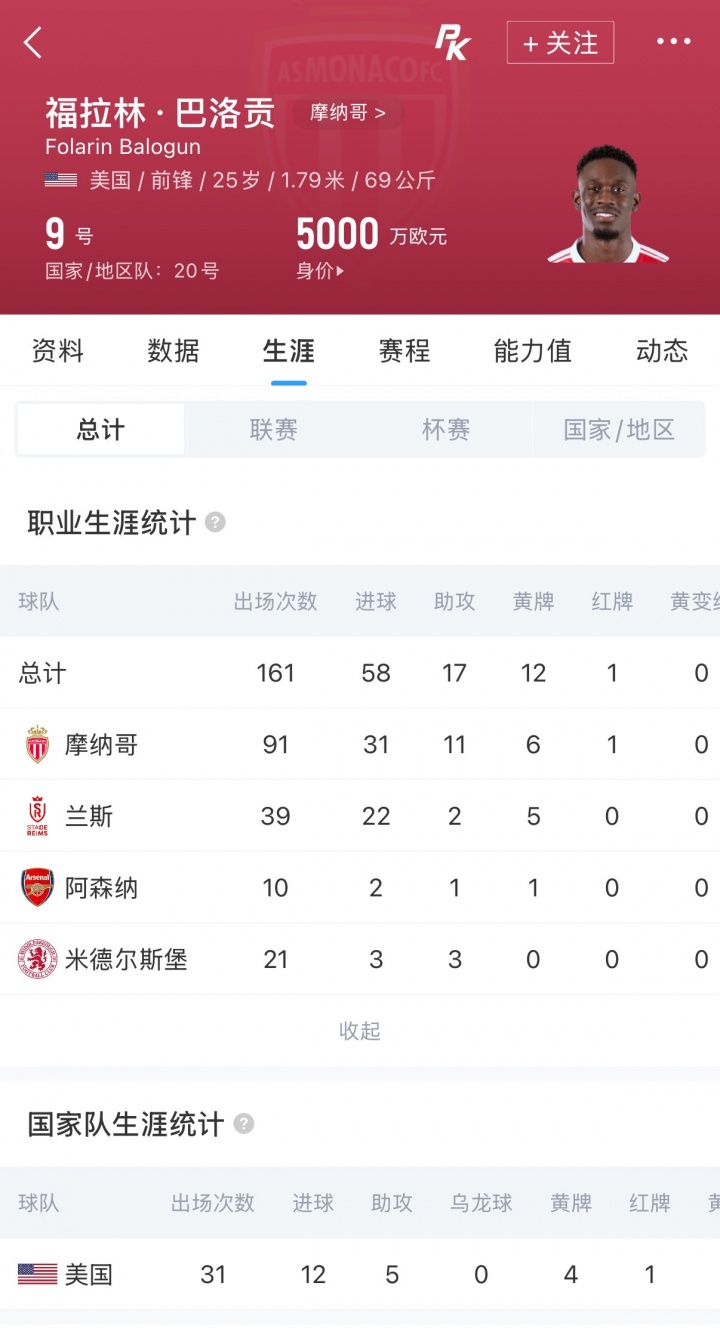Tap the Arsenal club crest icon
This screenshot has width=720, height=1335.
pos(37,888)
